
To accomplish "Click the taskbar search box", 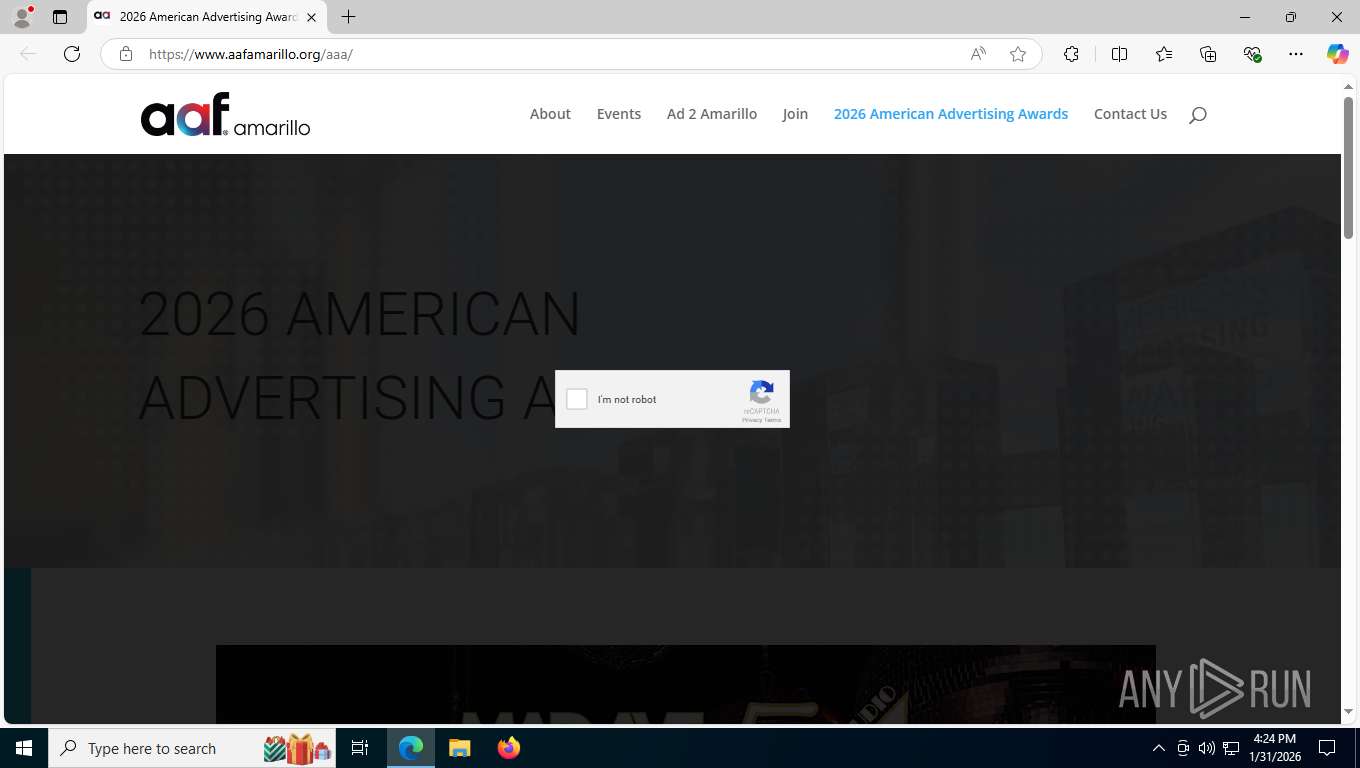I will tap(192, 748).
